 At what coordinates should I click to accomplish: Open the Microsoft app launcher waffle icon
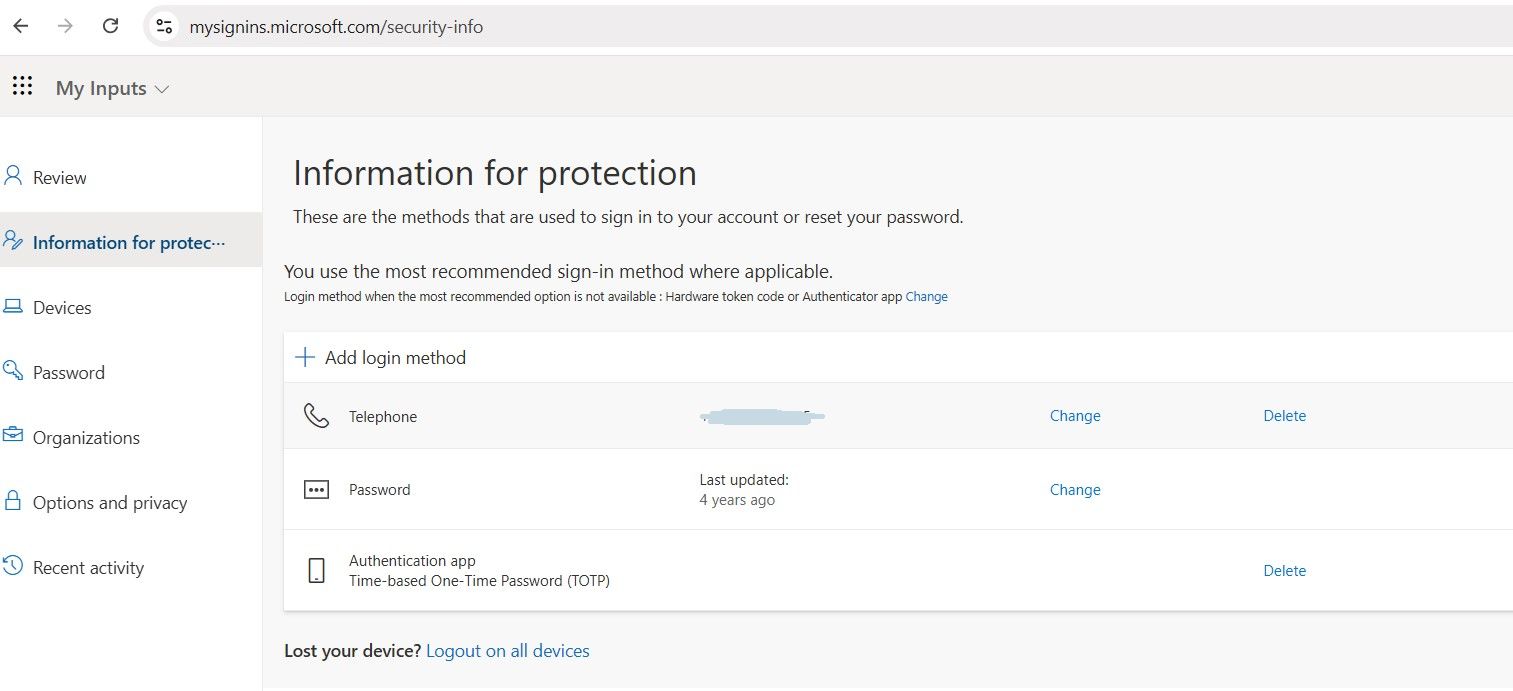click(x=22, y=86)
